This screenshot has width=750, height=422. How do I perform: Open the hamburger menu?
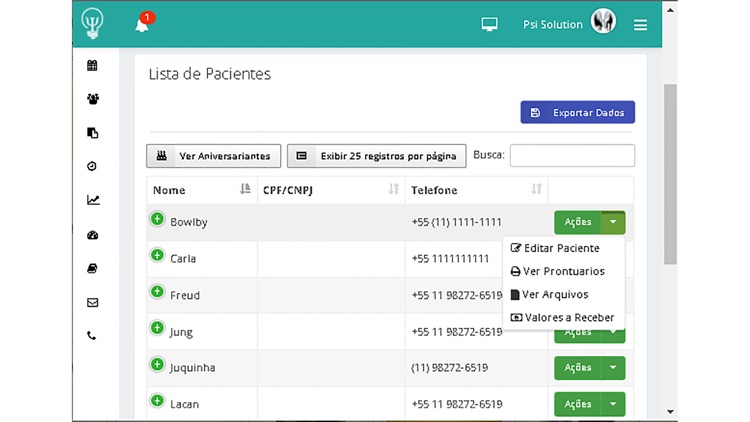point(640,25)
